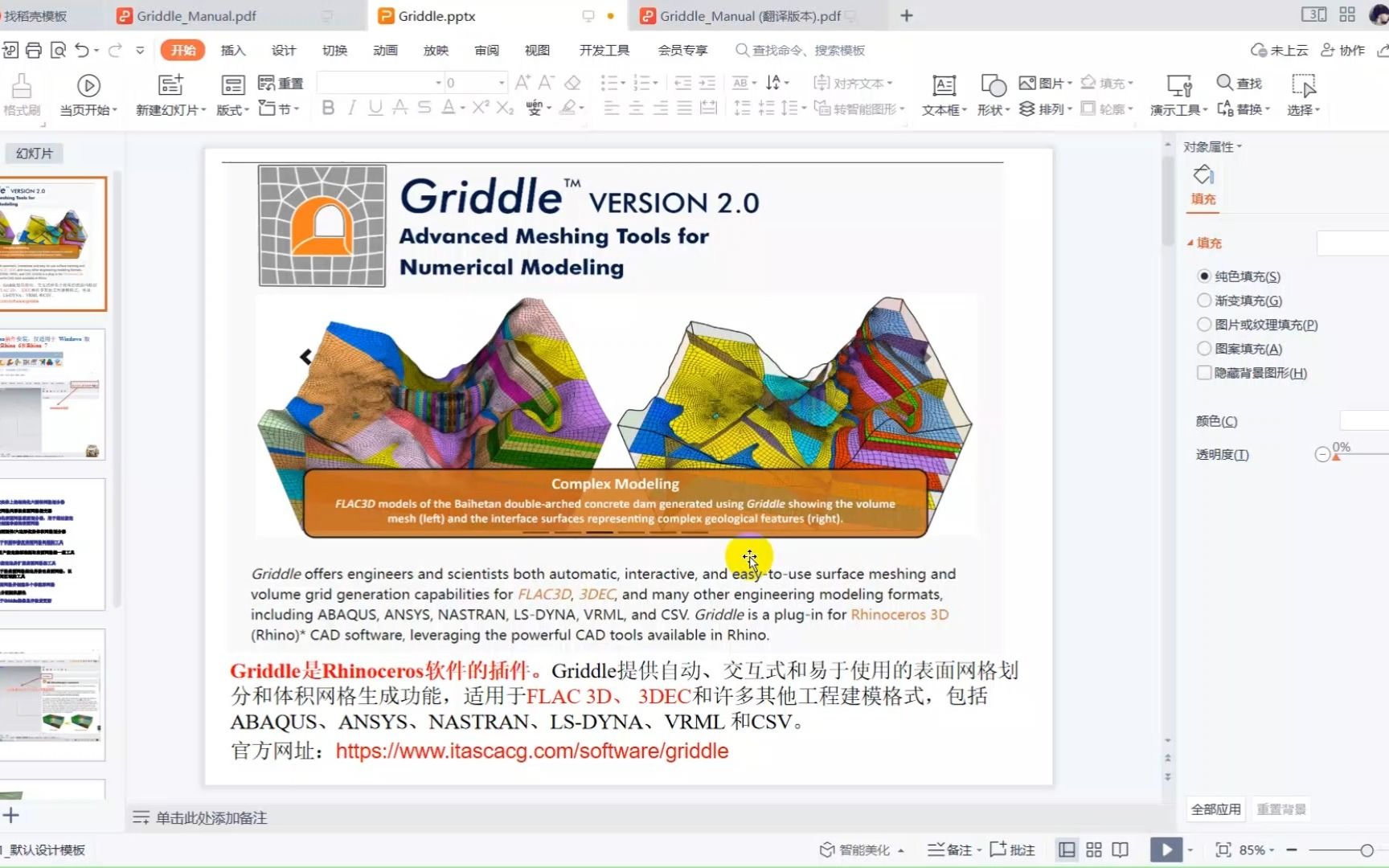
Task: Apply Underline formatting
Action: click(375, 108)
